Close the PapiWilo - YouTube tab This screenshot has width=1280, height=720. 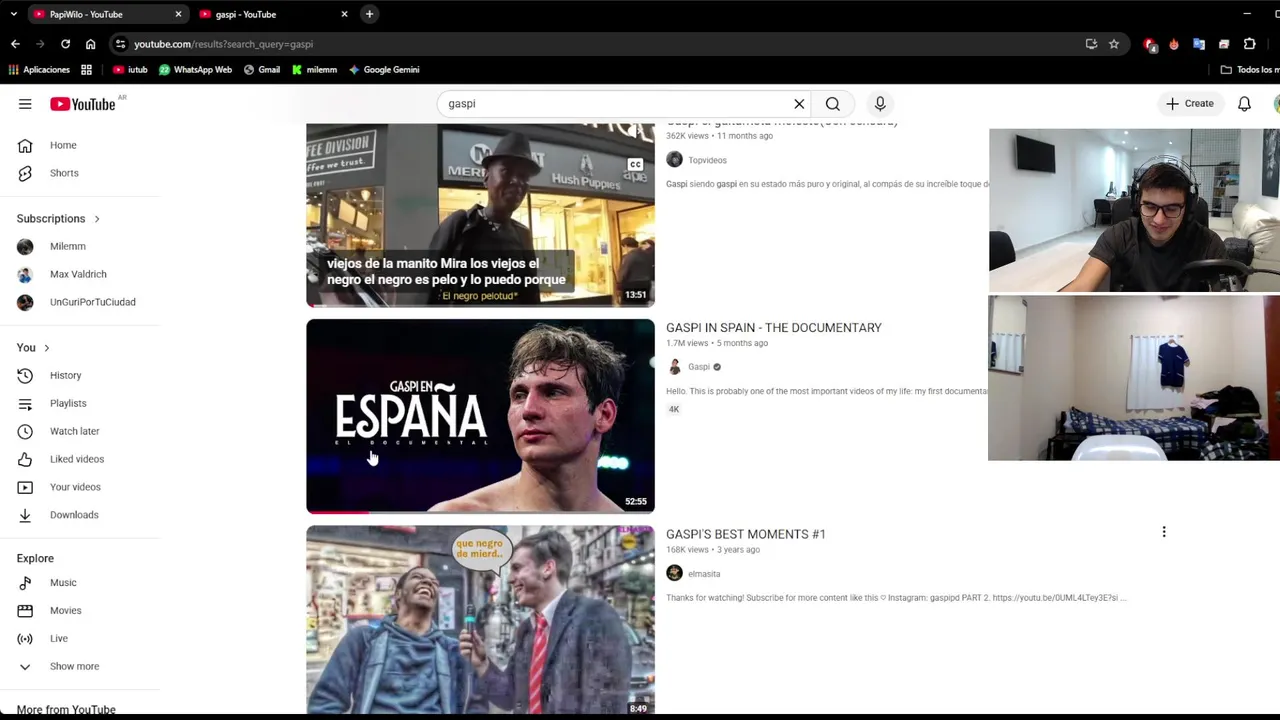click(x=178, y=14)
